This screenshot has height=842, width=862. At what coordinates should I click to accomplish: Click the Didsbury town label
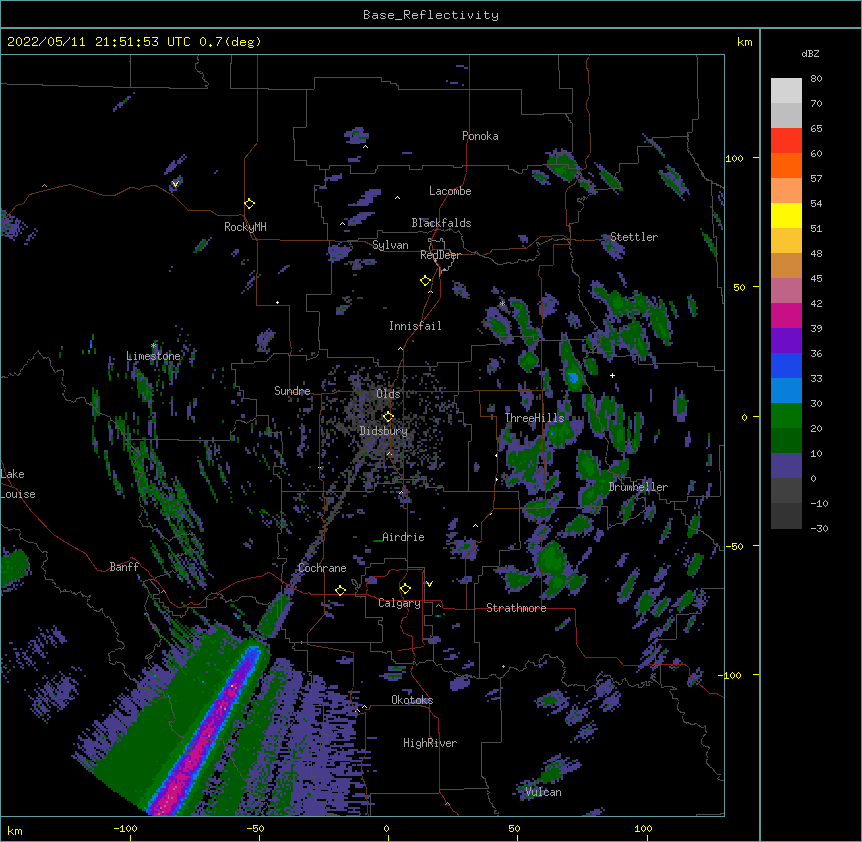click(384, 431)
